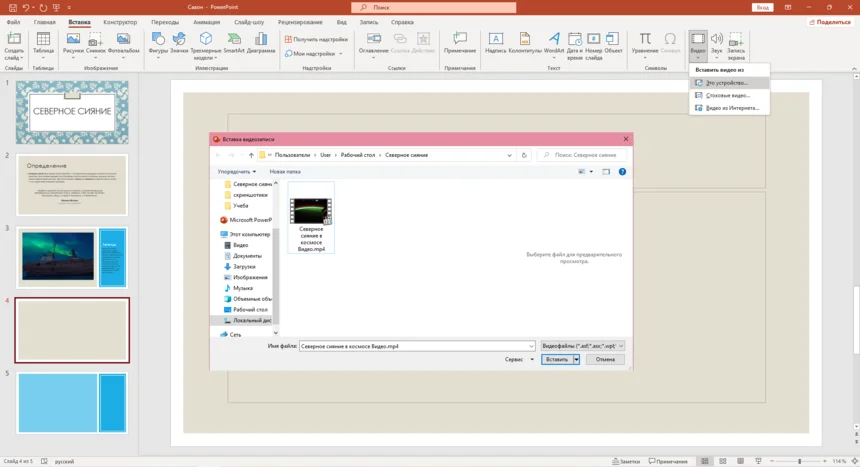Open the Упорядочить dropdown in file dialog

tap(238, 172)
